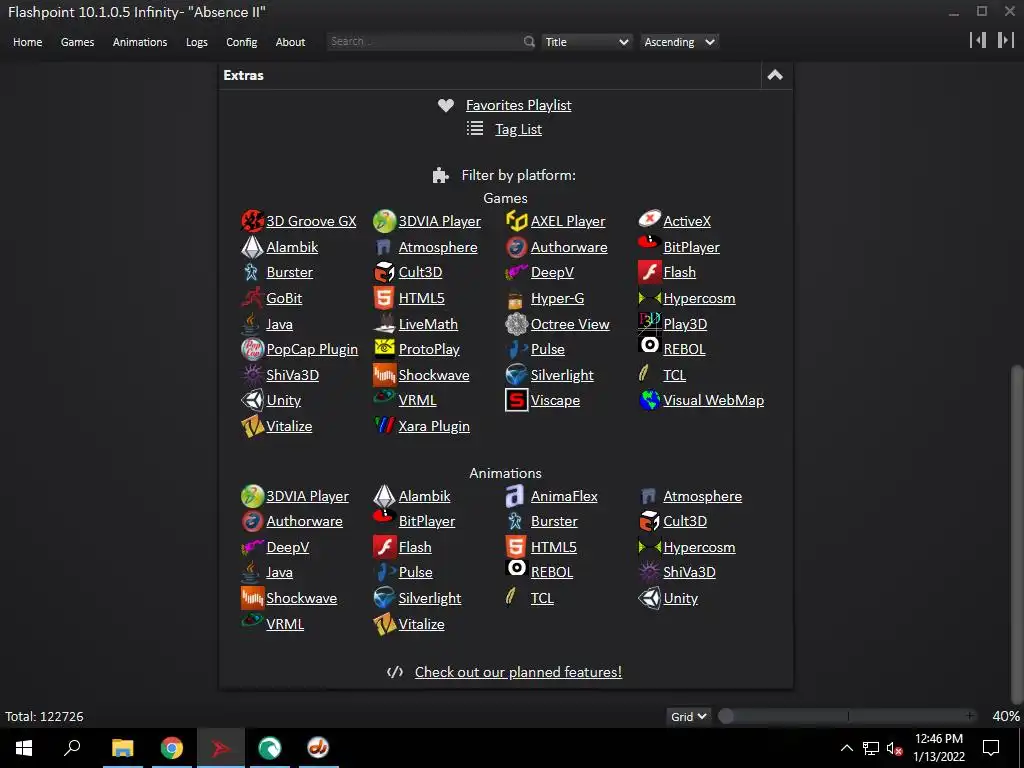Viewport: 1024px width, 768px height.
Task: Click the AXEL Player icon
Action: 516,221
